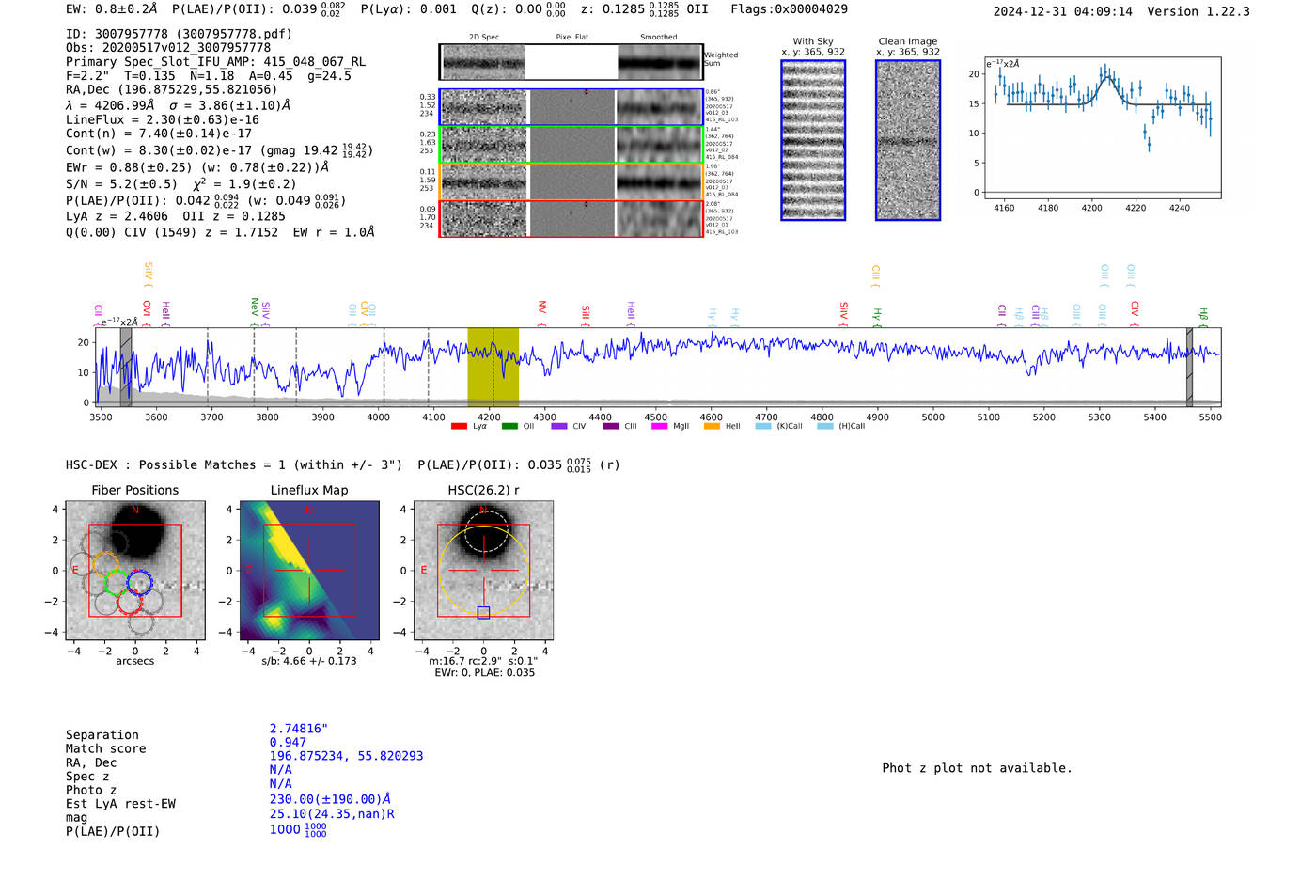Click the Lineflux Map heatmap
Image resolution: width=1316 pixels, height=896 pixels.
[309, 571]
